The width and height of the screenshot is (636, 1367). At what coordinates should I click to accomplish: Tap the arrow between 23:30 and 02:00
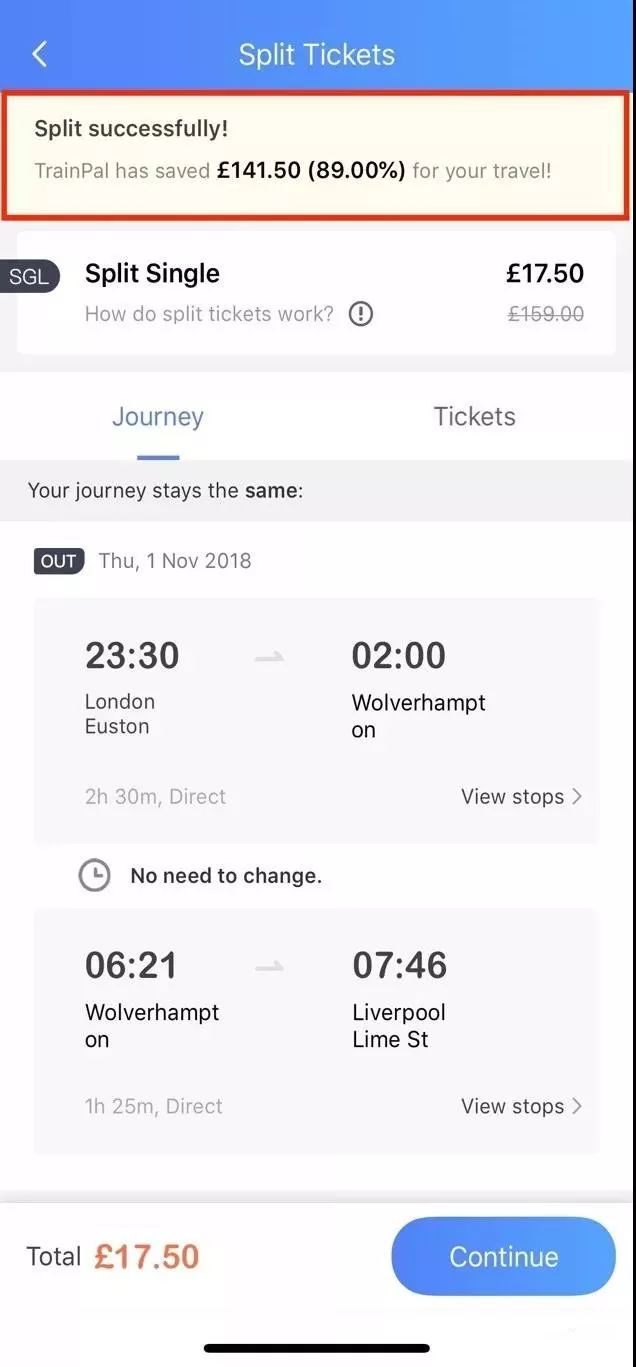tap(269, 657)
